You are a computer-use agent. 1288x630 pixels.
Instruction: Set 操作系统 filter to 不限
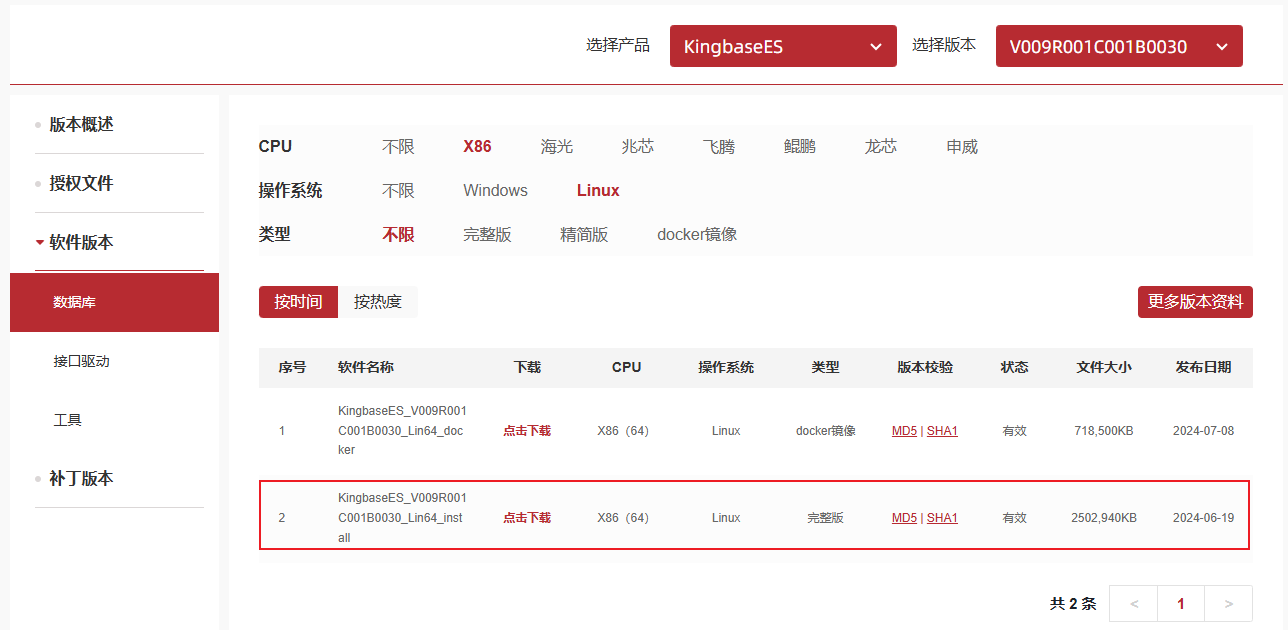(398, 190)
